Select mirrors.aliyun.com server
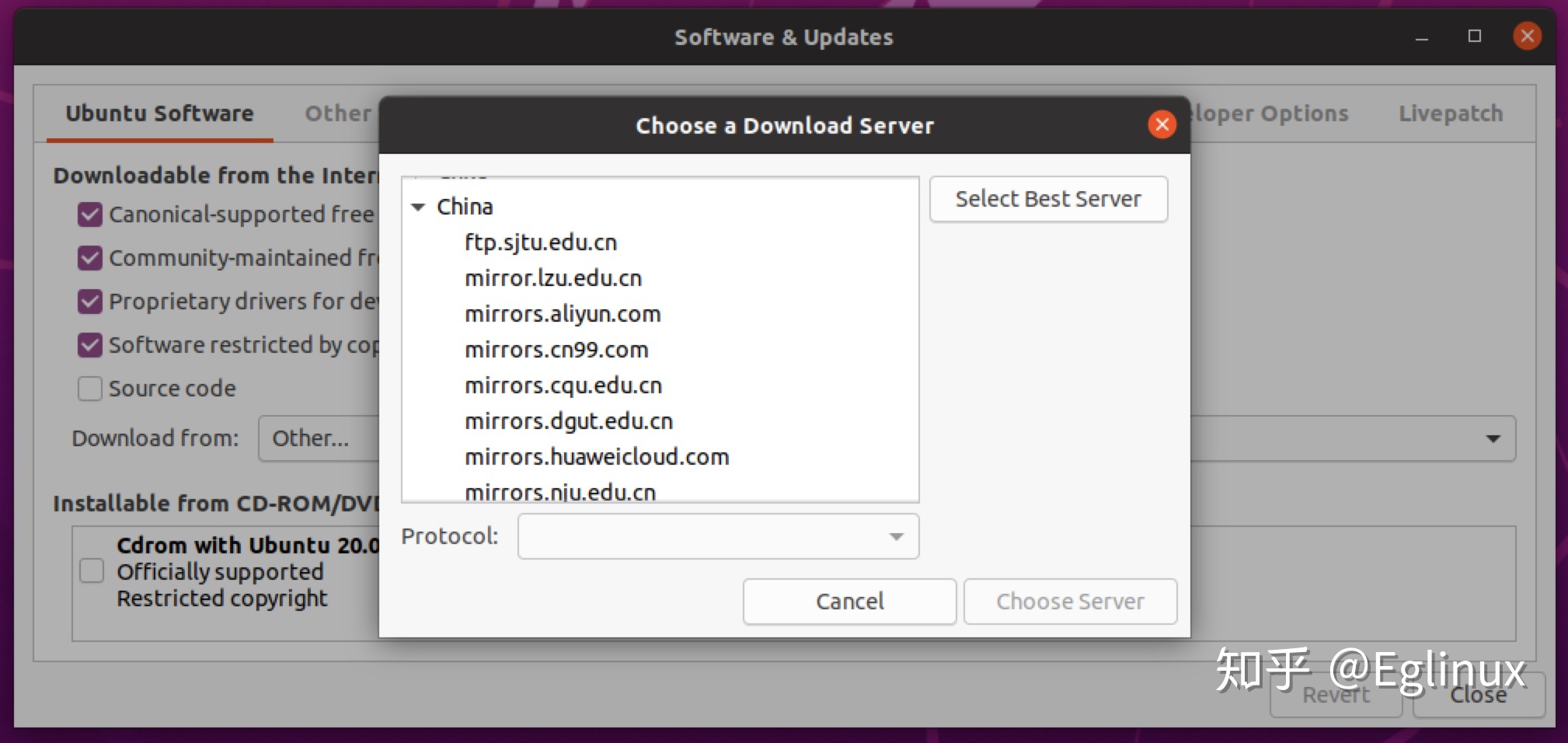Viewport: 1568px width, 743px height. pos(563,314)
